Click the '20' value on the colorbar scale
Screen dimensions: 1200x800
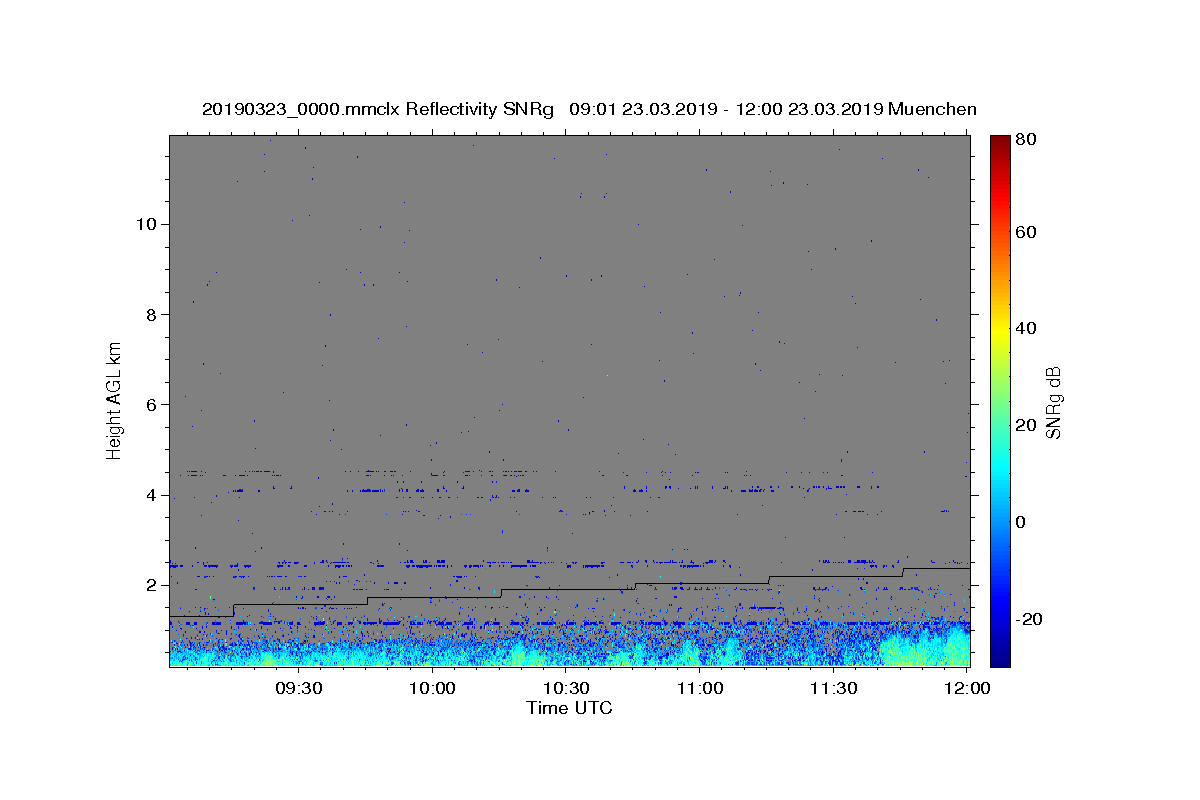tap(1026, 425)
